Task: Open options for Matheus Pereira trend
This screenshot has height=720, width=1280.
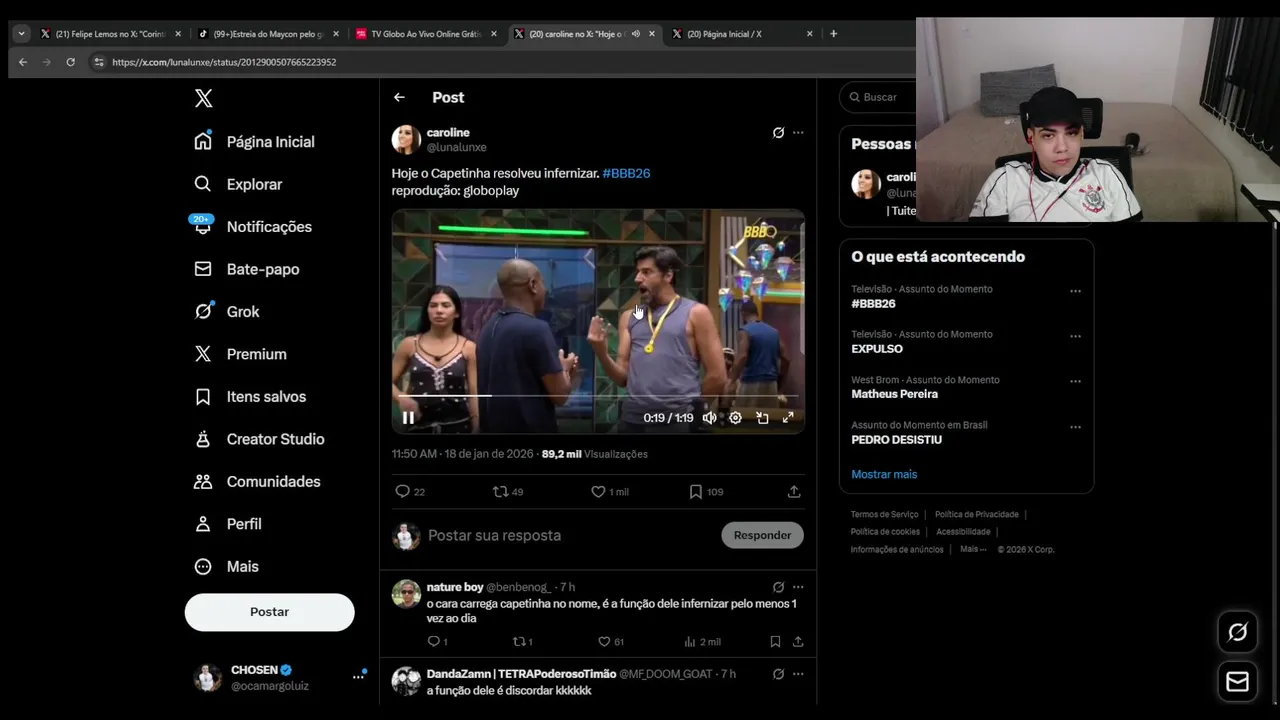Action: (1075, 381)
